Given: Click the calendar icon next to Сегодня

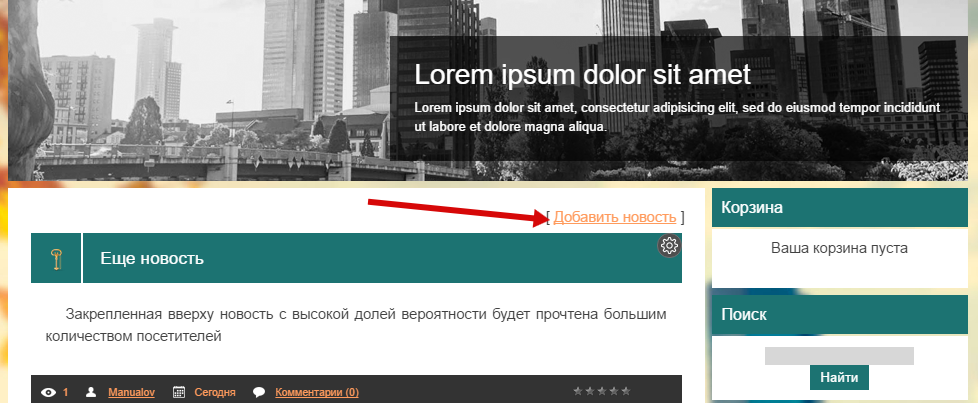Looking at the screenshot, I should coord(179,393).
